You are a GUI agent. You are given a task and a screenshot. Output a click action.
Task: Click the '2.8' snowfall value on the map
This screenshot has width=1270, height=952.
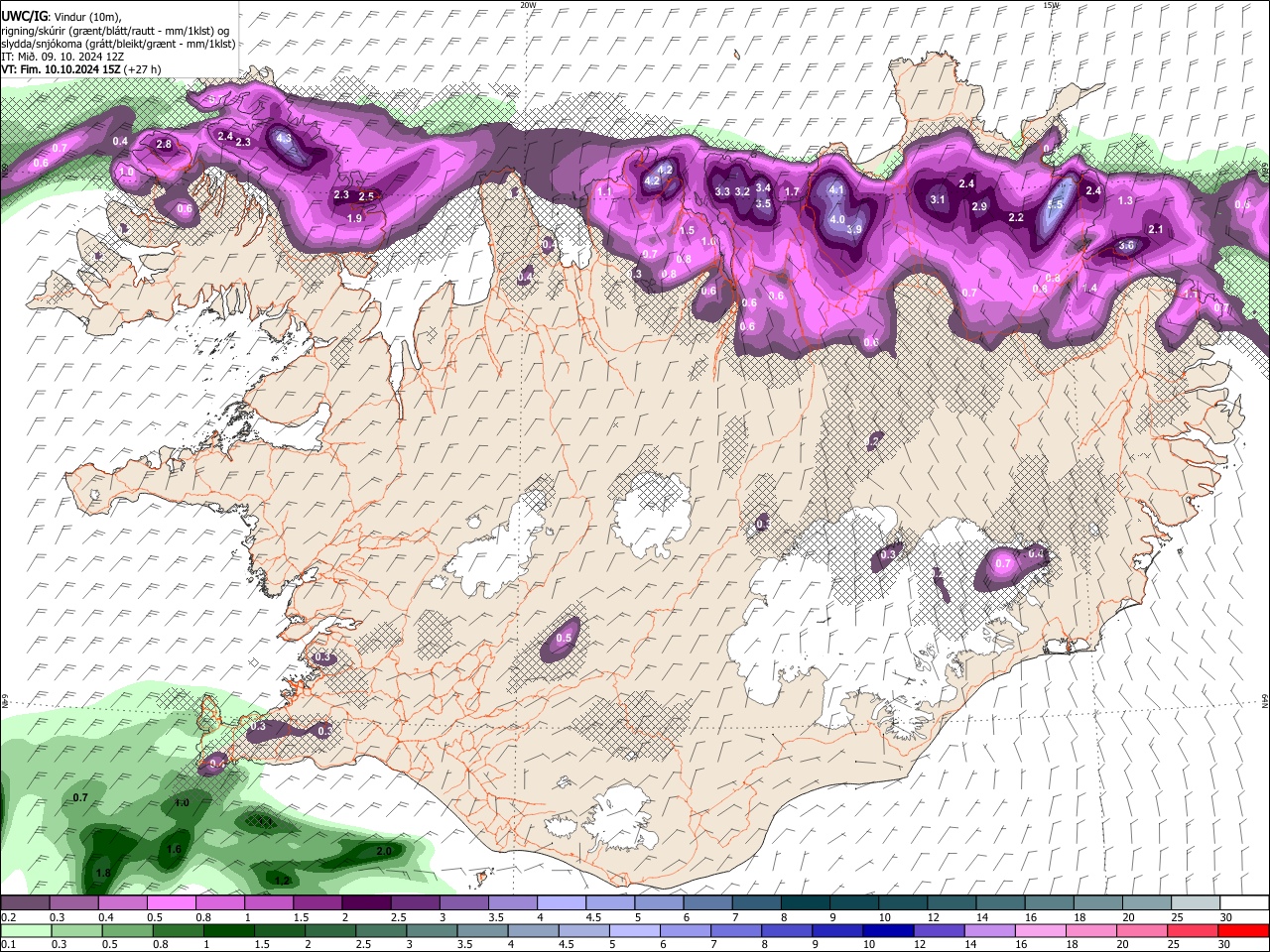(x=164, y=145)
